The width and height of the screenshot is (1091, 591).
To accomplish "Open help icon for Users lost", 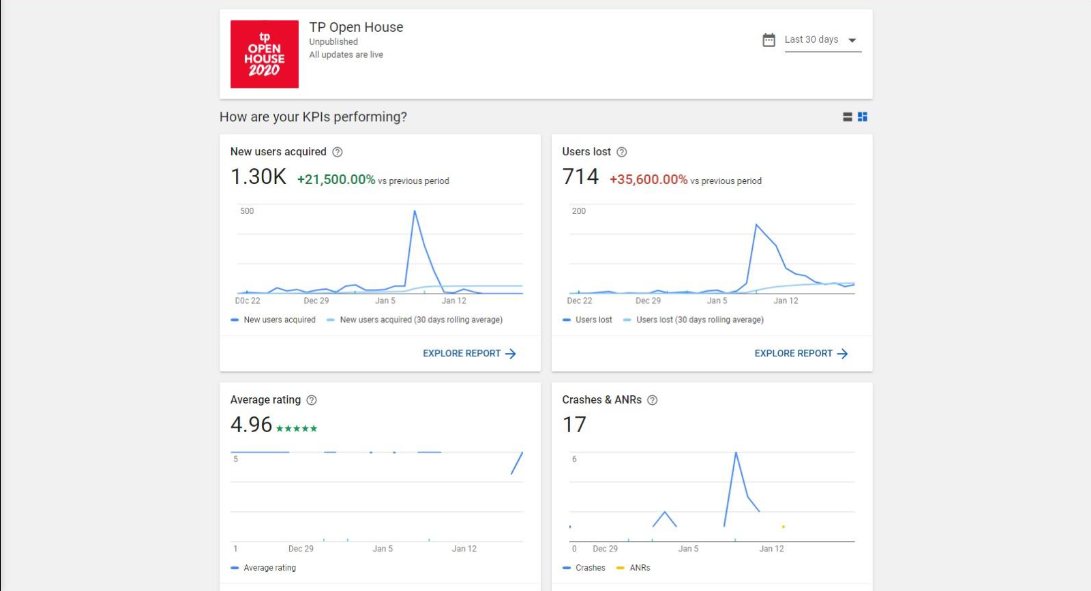I will [x=621, y=152].
